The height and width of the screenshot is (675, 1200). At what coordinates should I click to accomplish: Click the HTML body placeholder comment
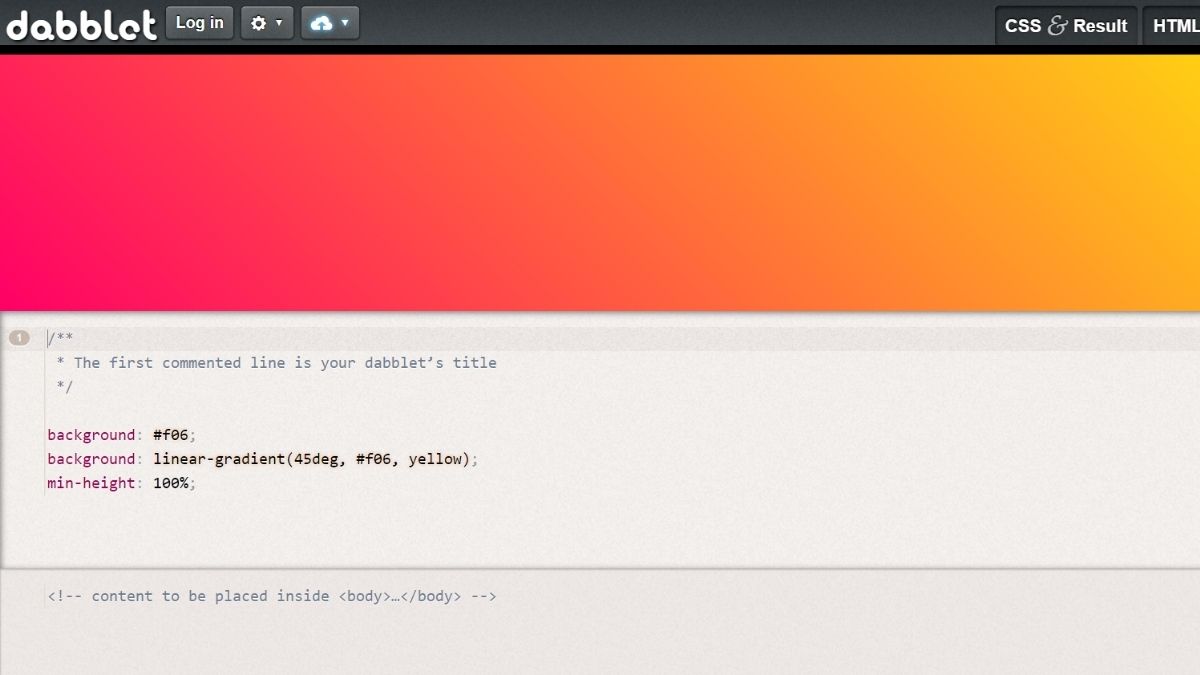(272, 596)
